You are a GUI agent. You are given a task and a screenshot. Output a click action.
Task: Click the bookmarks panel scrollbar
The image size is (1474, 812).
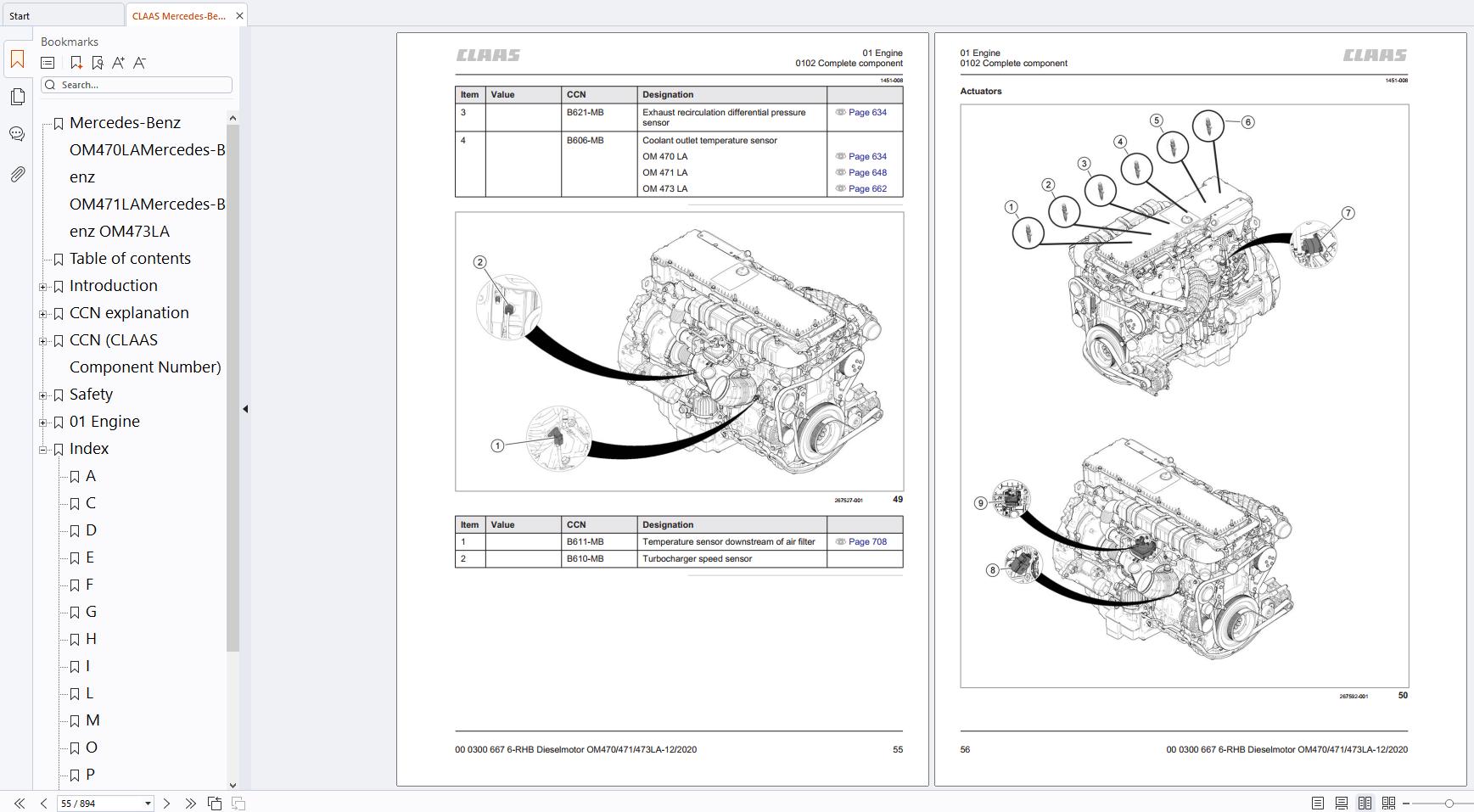(x=233, y=388)
